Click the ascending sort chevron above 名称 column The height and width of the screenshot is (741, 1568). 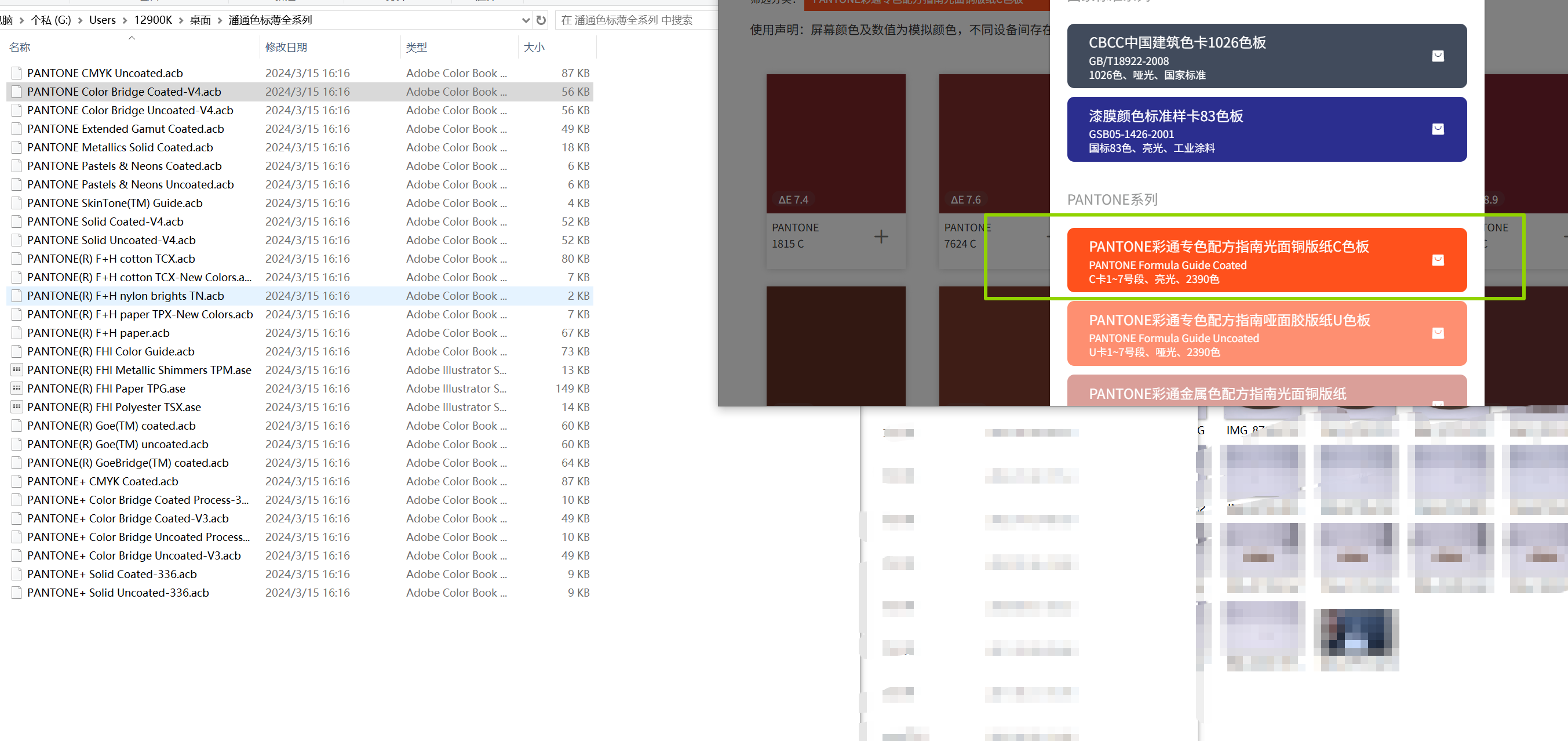click(x=132, y=38)
